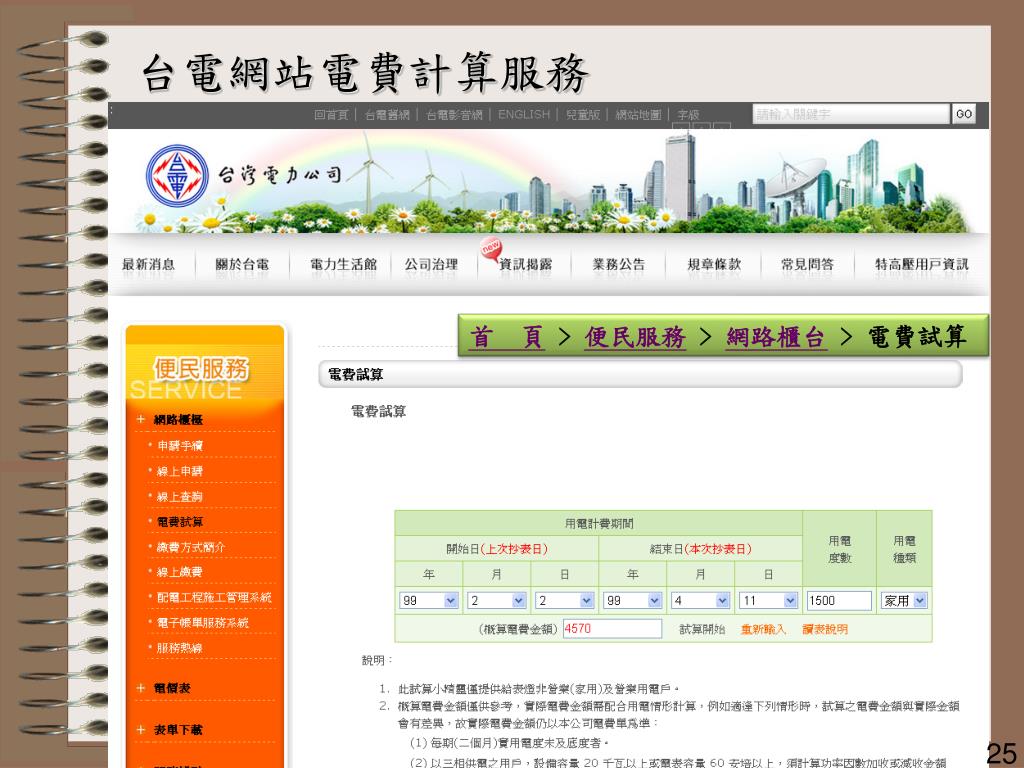Screen dimensions: 1024x768
Task: Open start date month dropdown
Action: click(497, 600)
